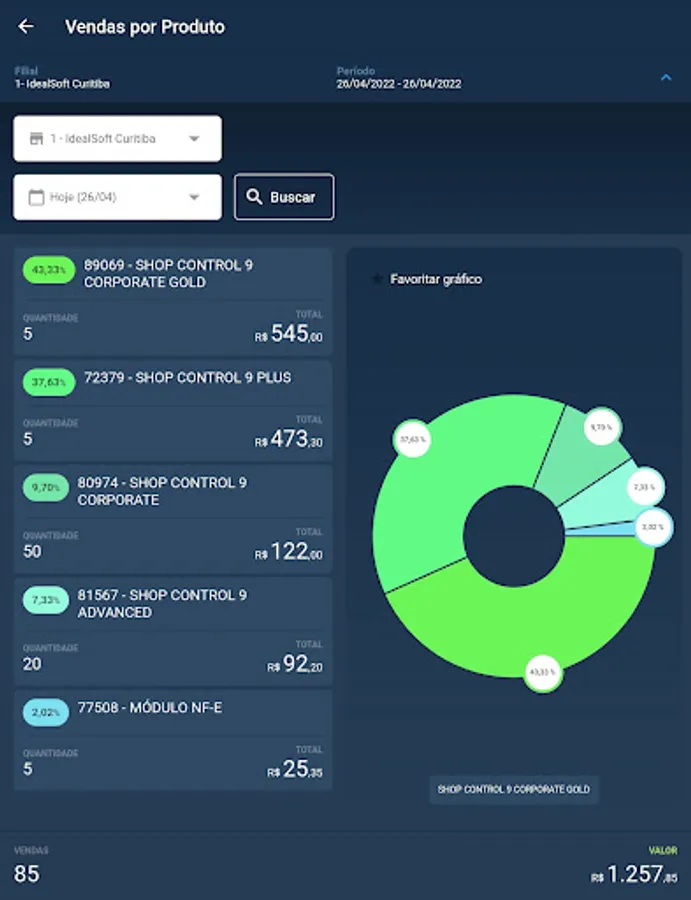
Task: Click the Valor total R$ 1.257,85
Action: pos(634,875)
